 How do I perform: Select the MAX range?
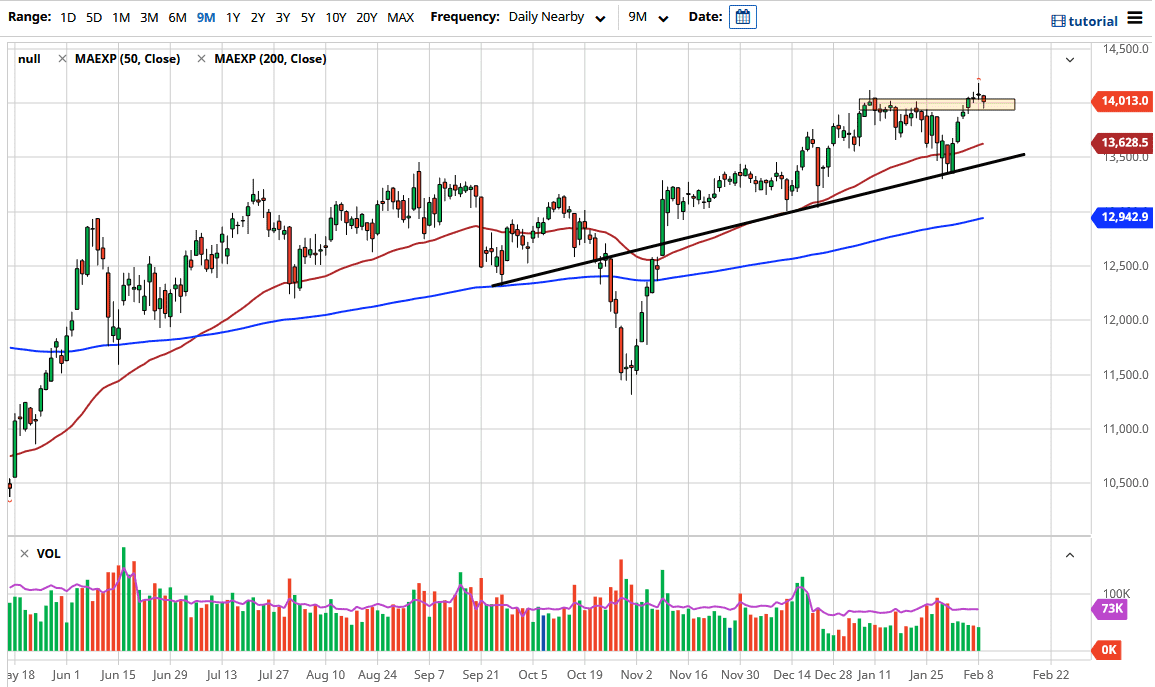400,17
